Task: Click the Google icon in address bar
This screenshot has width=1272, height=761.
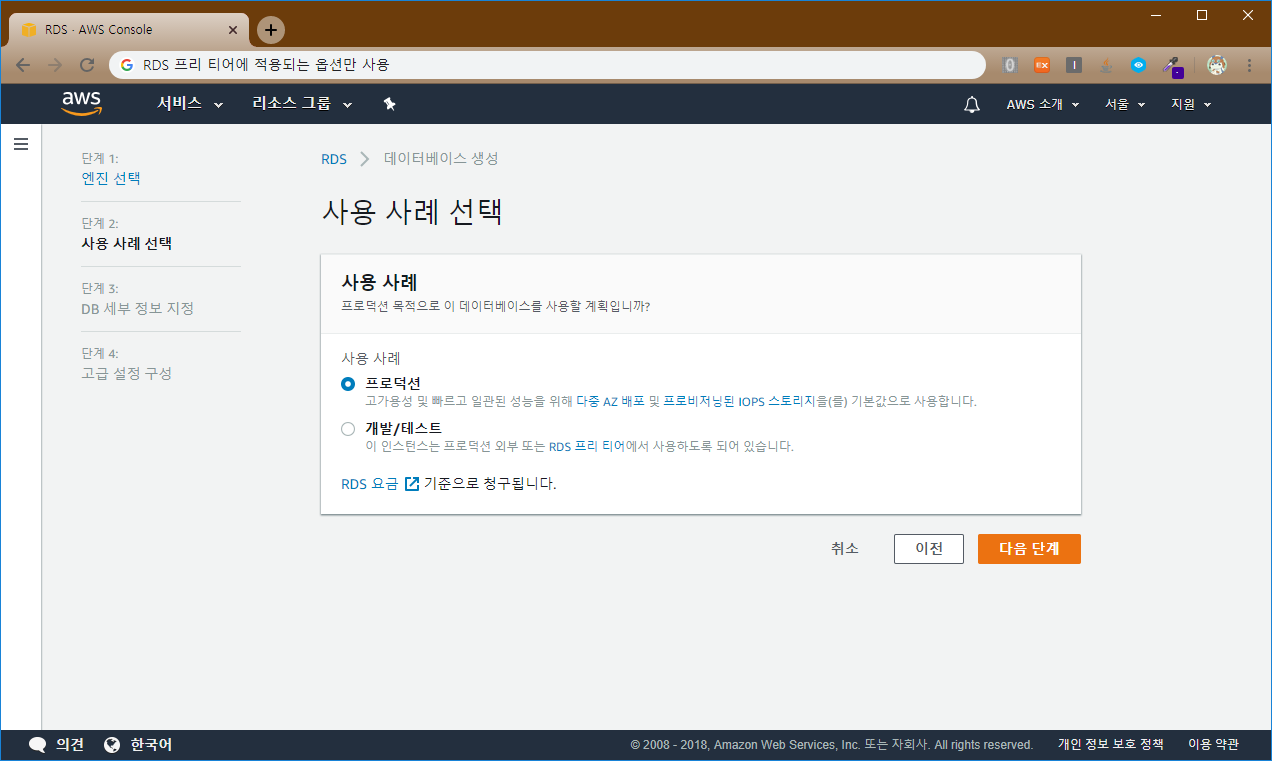Action: pos(127,65)
